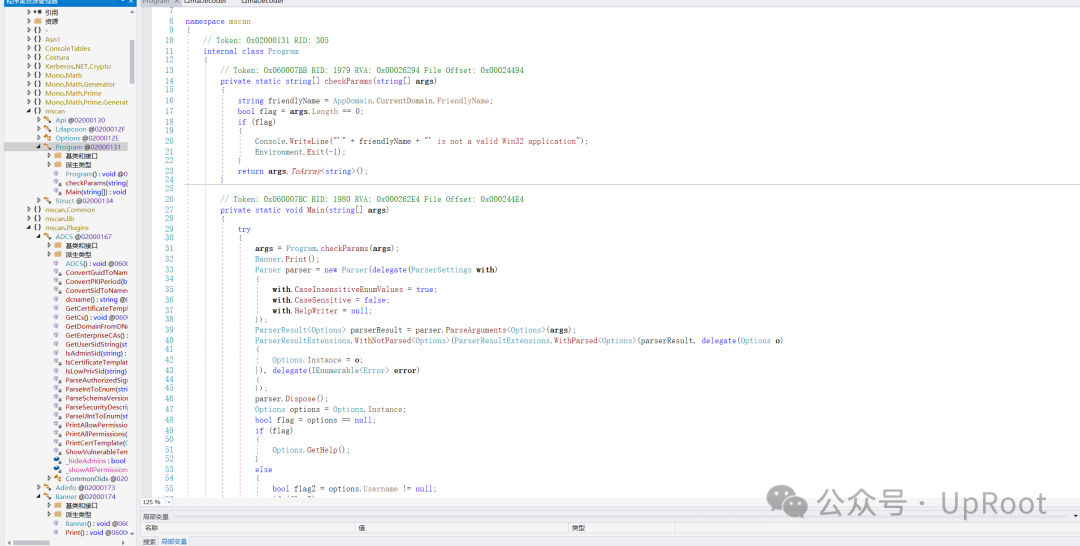
Task: Select GetUserSidString method in the tree
Action: (x=96, y=344)
